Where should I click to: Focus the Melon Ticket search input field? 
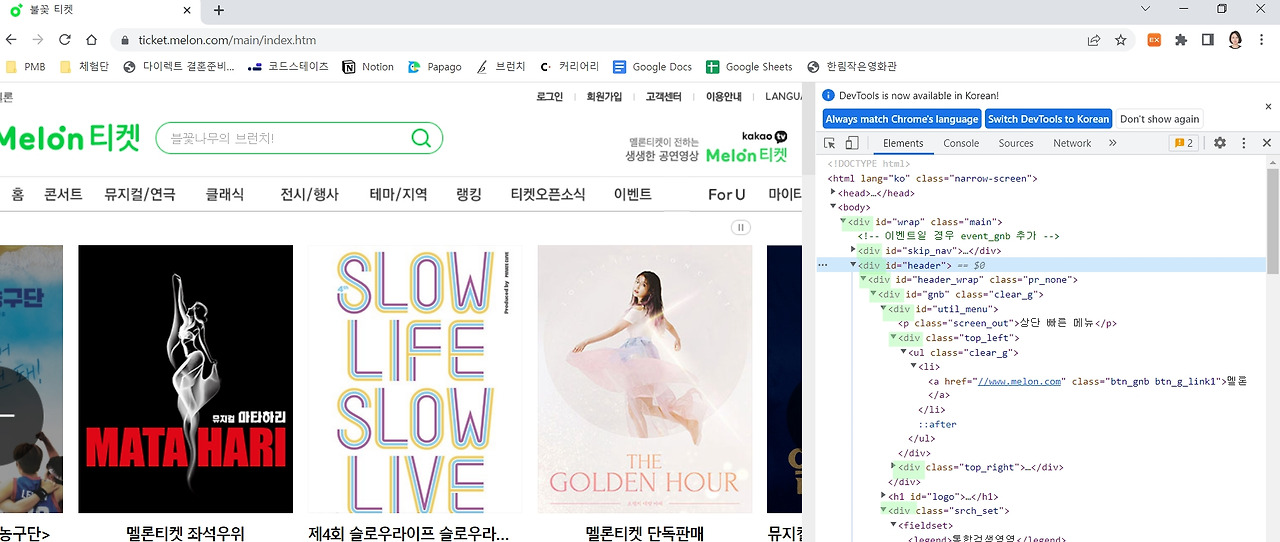point(285,138)
